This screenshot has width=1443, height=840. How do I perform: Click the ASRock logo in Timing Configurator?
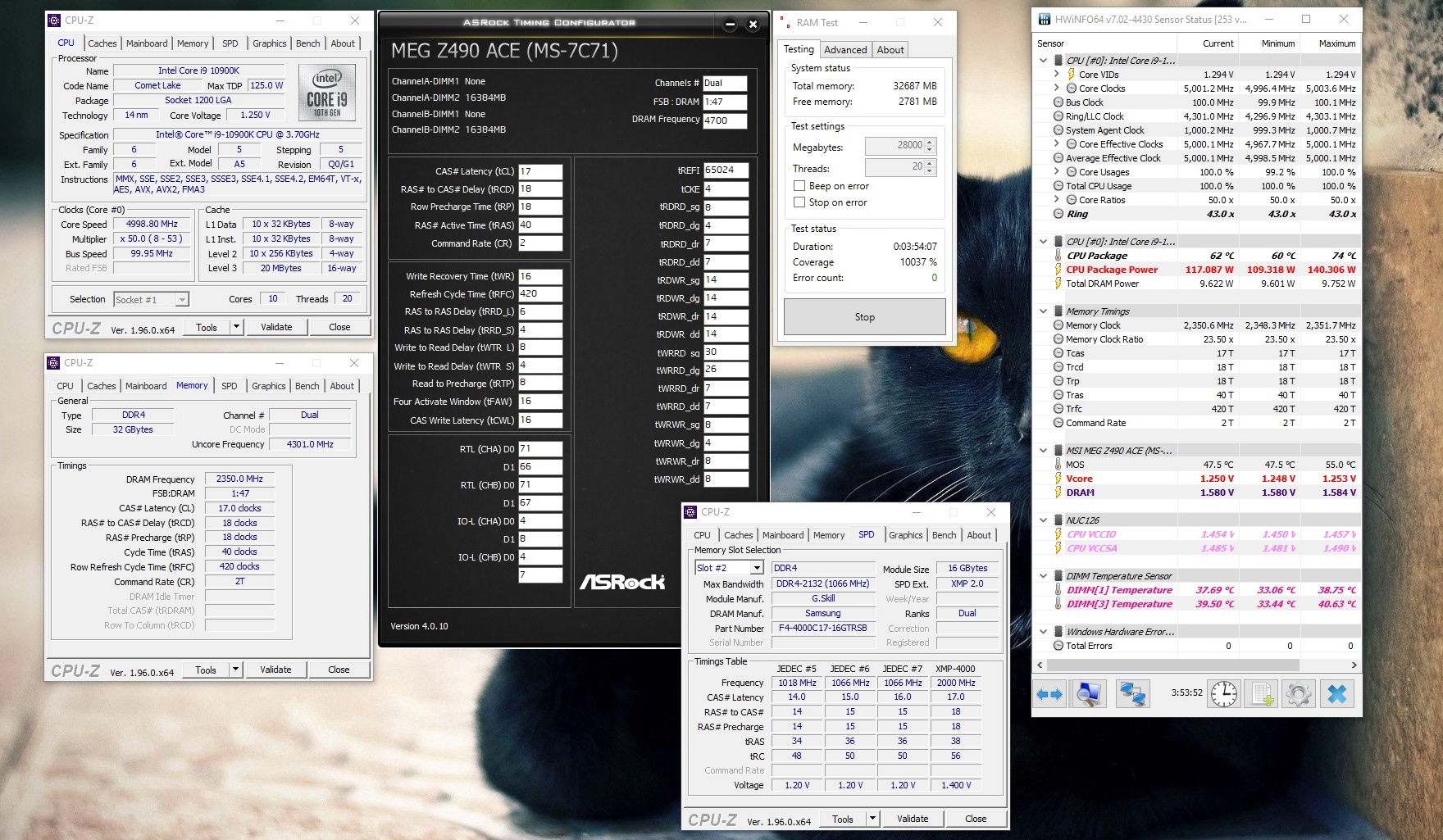coord(622,582)
